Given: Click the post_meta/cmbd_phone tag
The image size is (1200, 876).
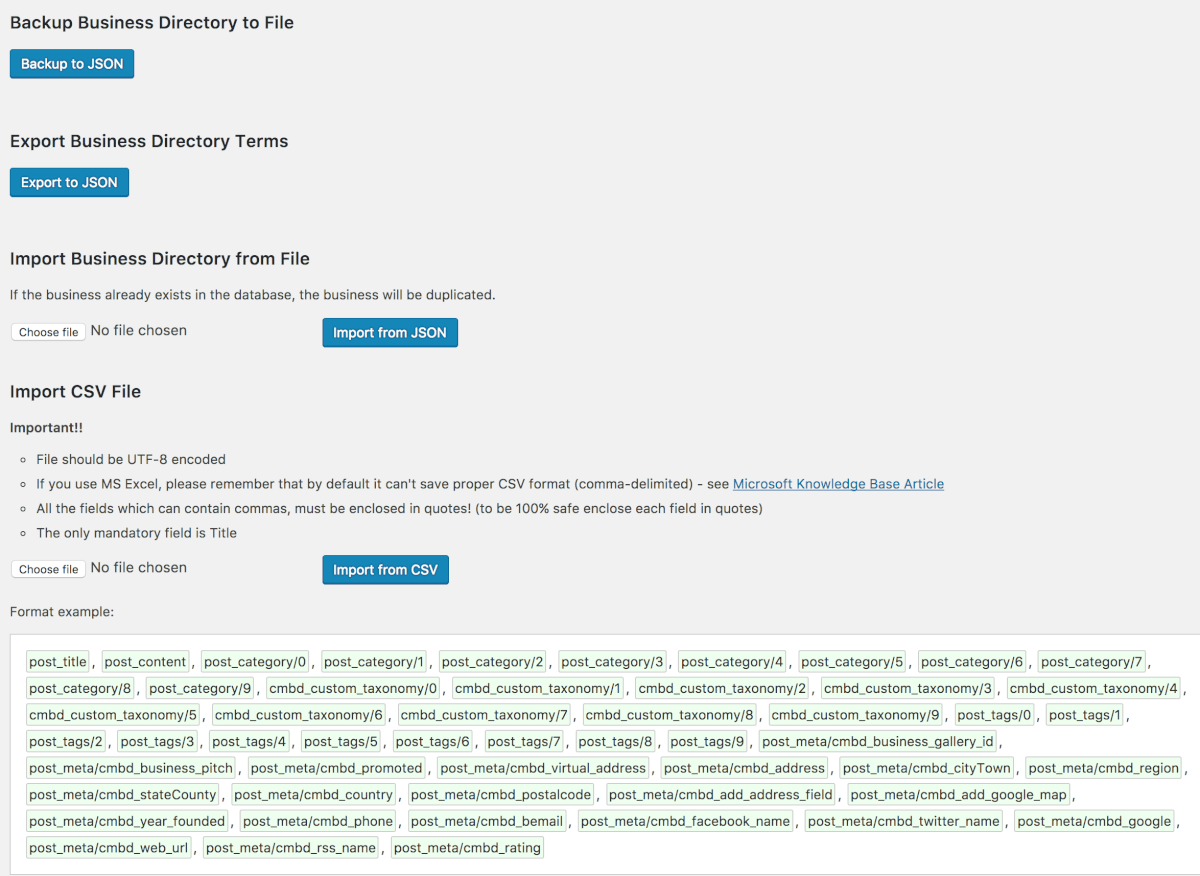Looking at the screenshot, I should click(x=320, y=821).
